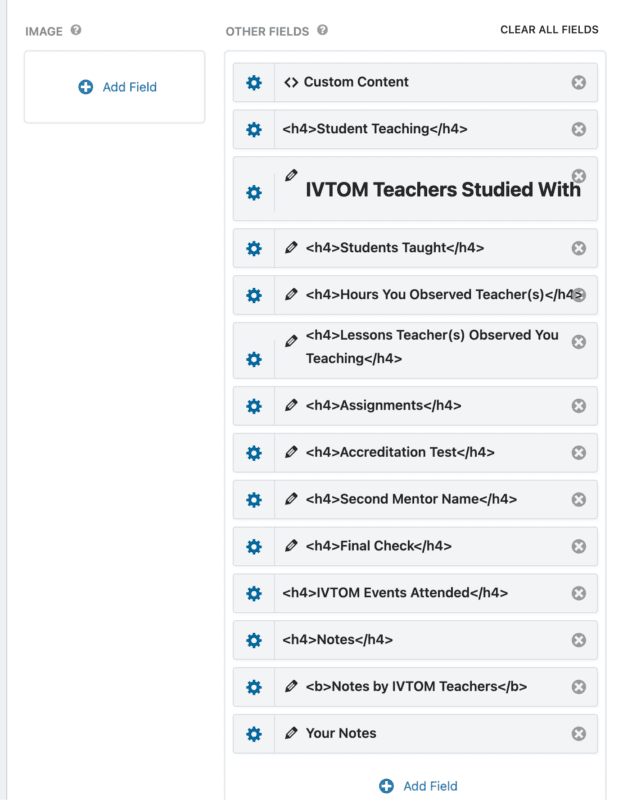This screenshot has width=623, height=800.
Task: Remove the Notes heading field
Action: coord(578,640)
